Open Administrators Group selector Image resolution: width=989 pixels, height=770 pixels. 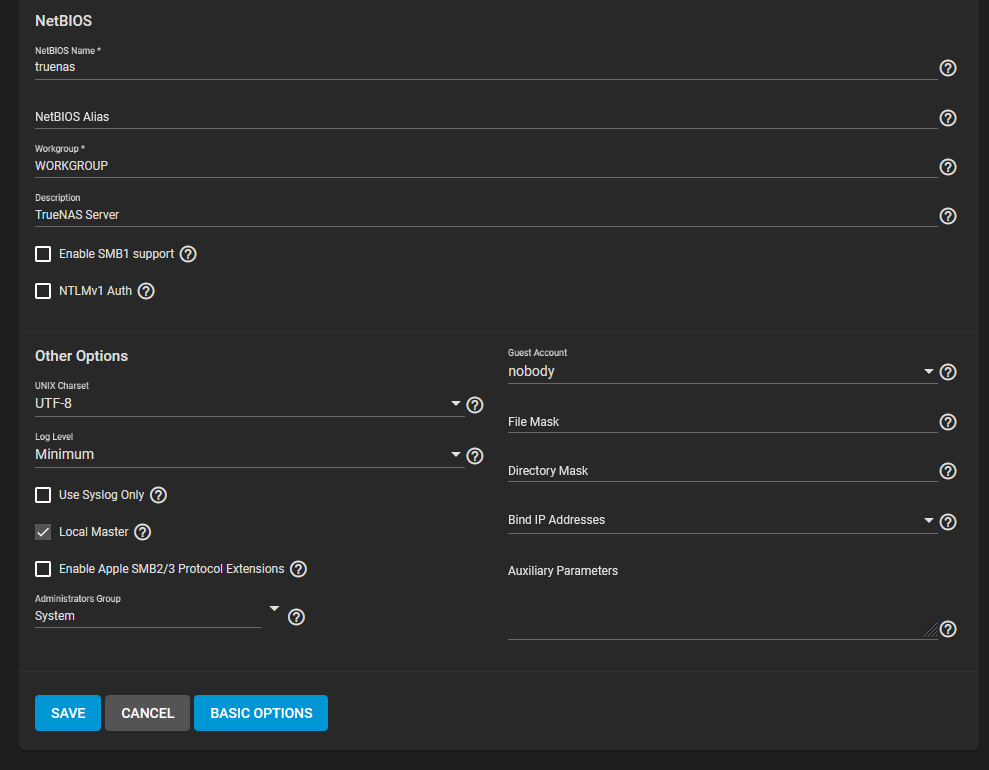158,615
